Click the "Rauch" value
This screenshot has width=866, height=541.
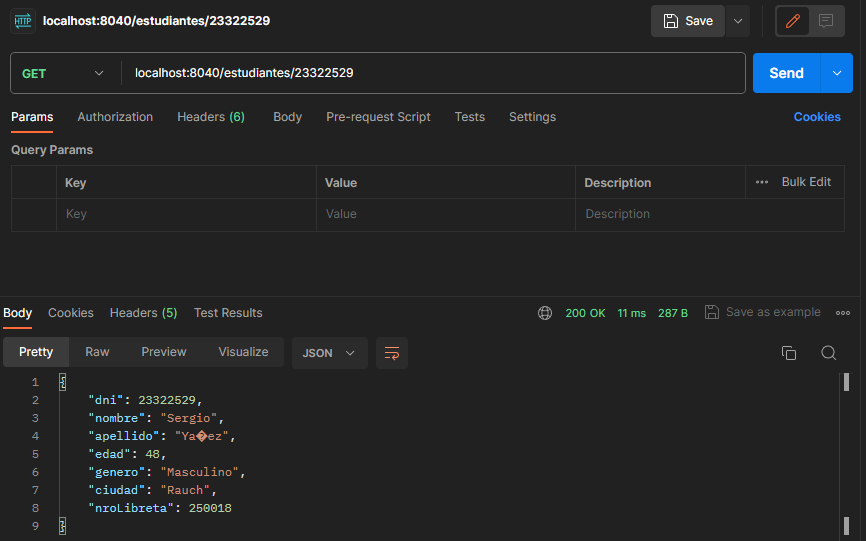click(x=185, y=490)
